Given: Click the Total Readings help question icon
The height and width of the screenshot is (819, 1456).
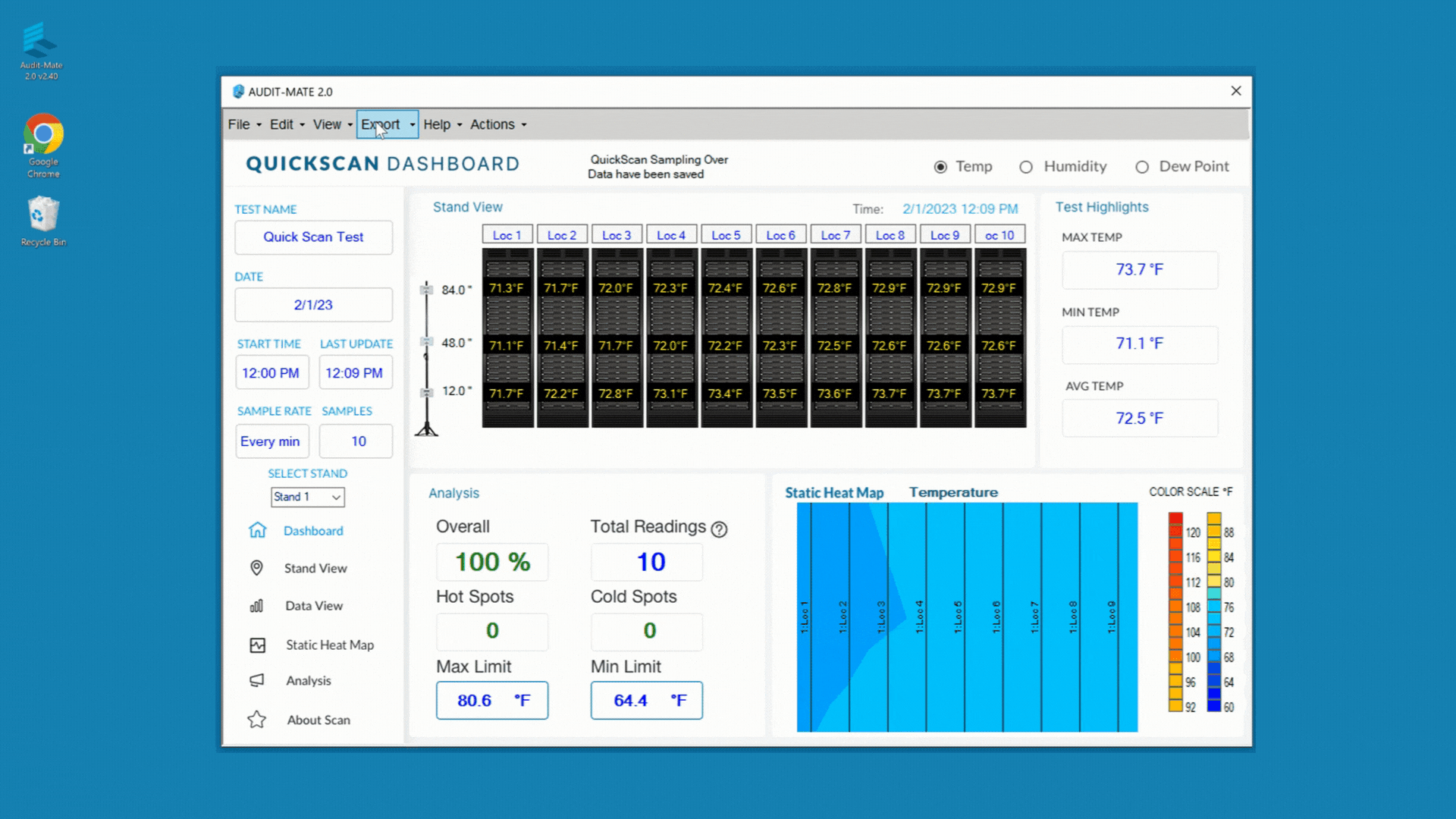Looking at the screenshot, I should (x=719, y=529).
